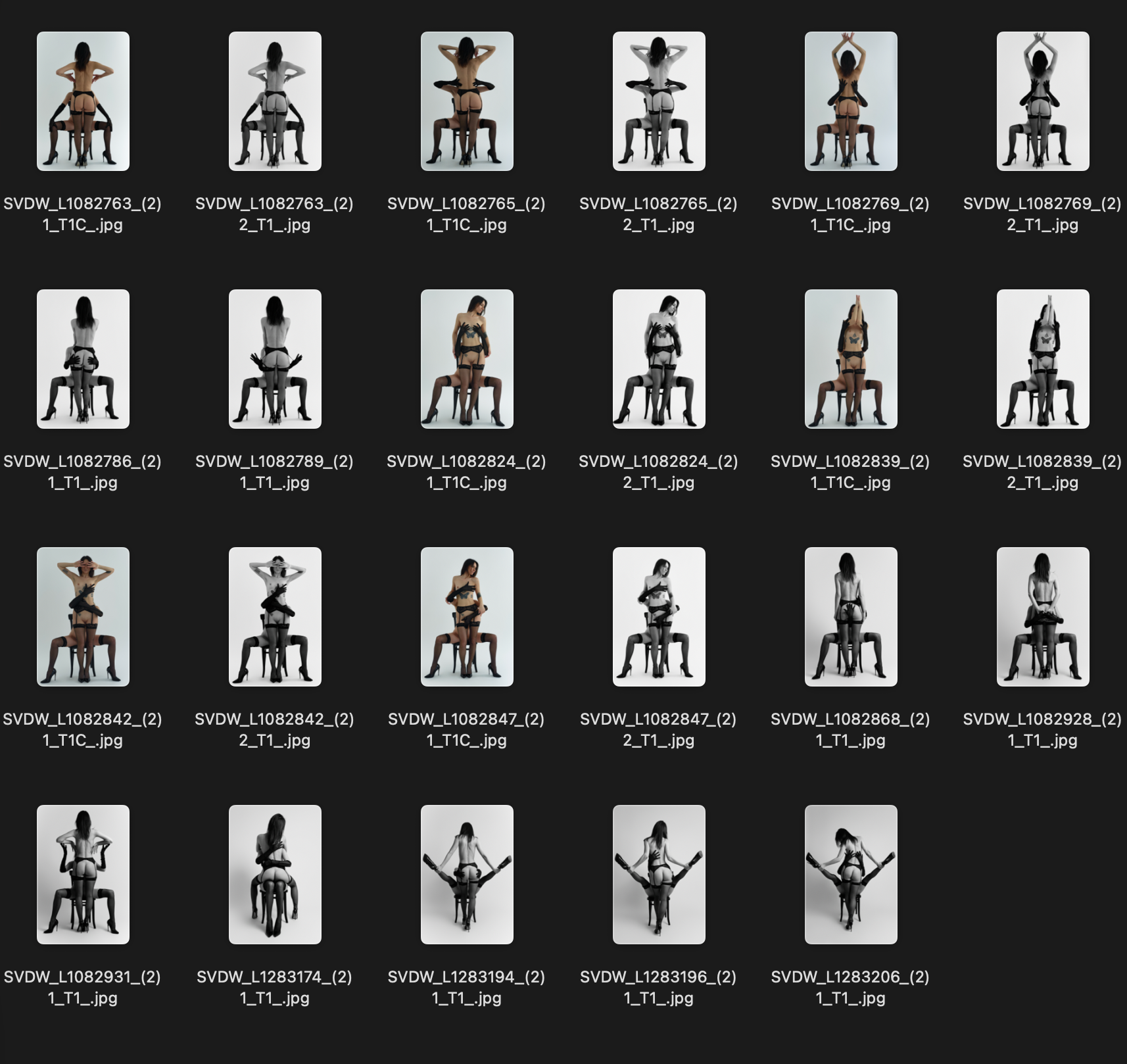The image size is (1127, 1064).
Task: Select the SVDW_L1082763_(2)1_T1C_.jpg thumbnail
Action: [x=84, y=100]
